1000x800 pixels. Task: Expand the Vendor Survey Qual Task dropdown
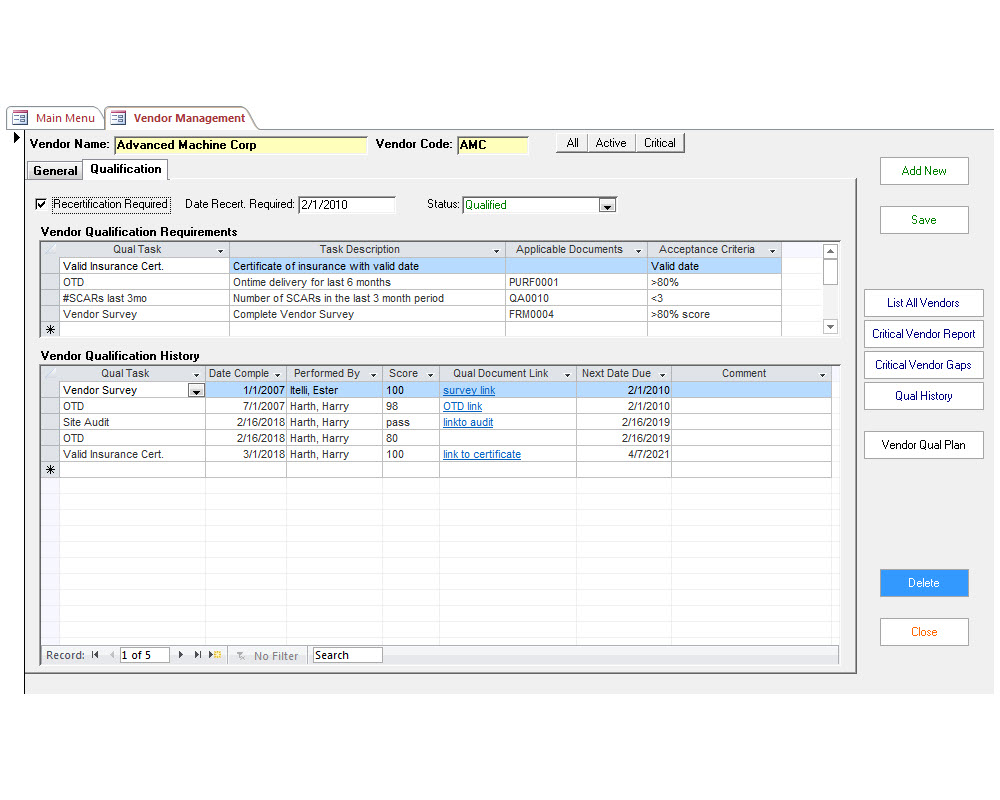pos(196,391)
